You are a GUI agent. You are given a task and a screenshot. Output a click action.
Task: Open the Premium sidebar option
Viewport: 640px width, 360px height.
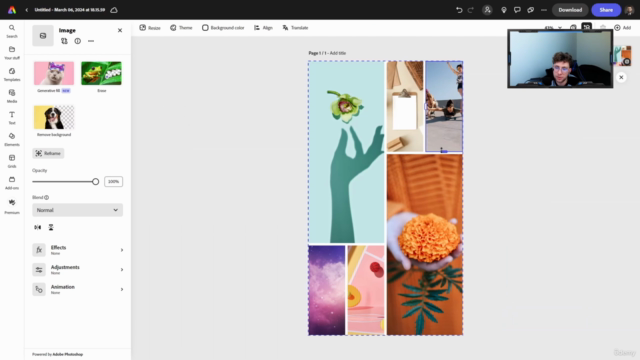click(12, 206)
